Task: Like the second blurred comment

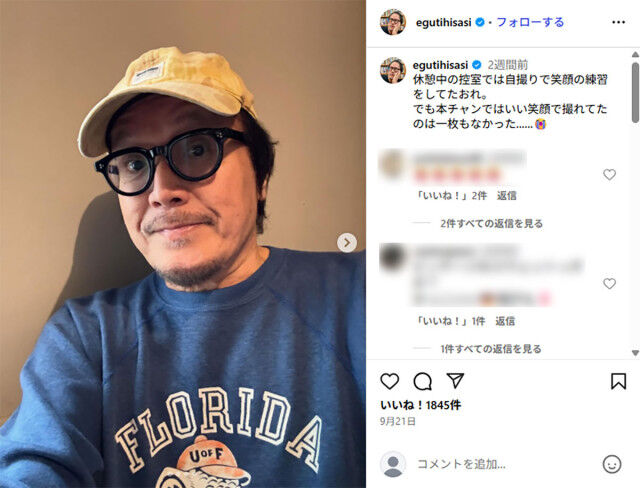Action: pyautogui.click(x=609, y=283)
